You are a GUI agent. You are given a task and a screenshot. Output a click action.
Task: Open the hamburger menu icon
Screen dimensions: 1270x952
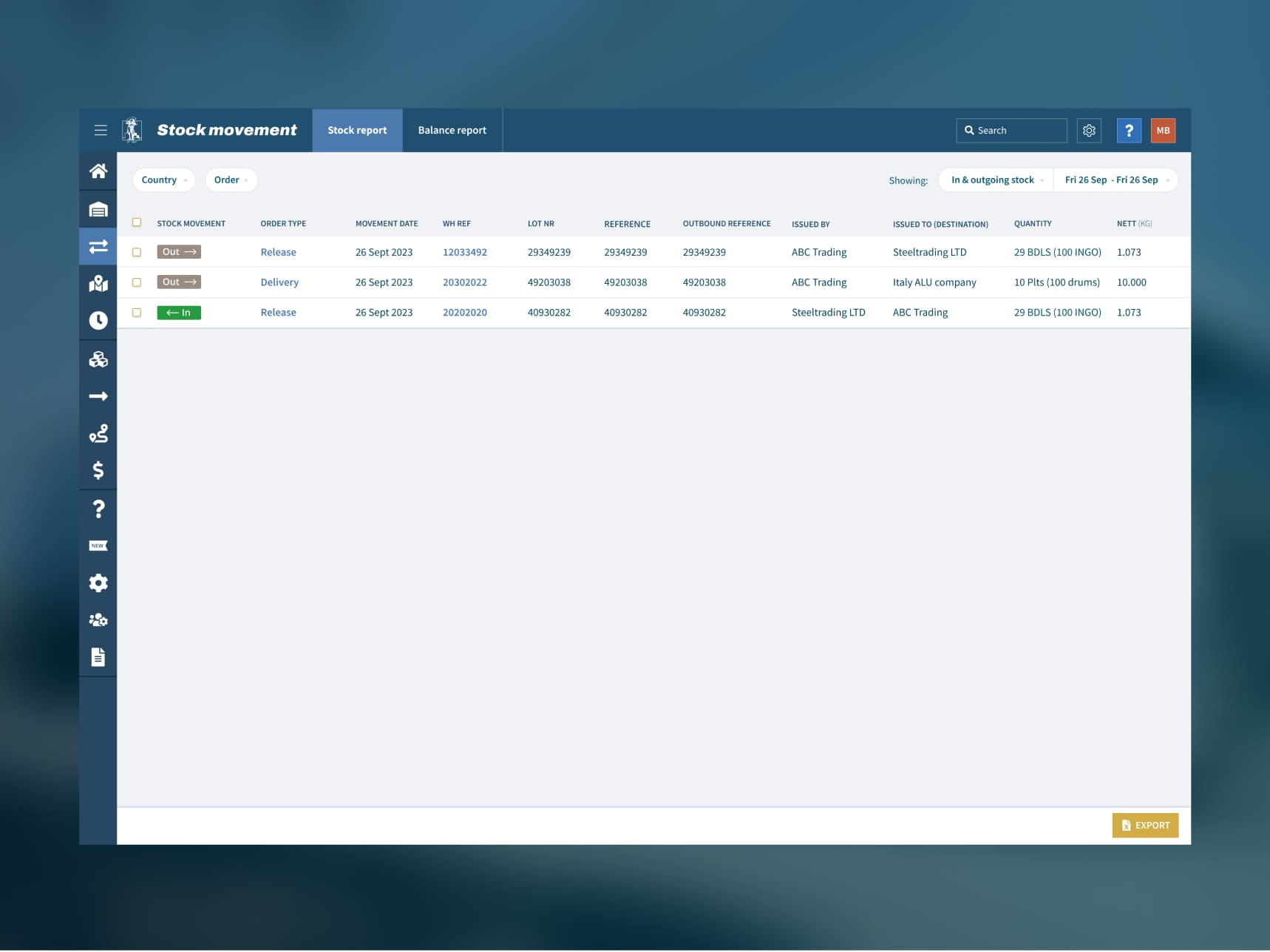101,130
